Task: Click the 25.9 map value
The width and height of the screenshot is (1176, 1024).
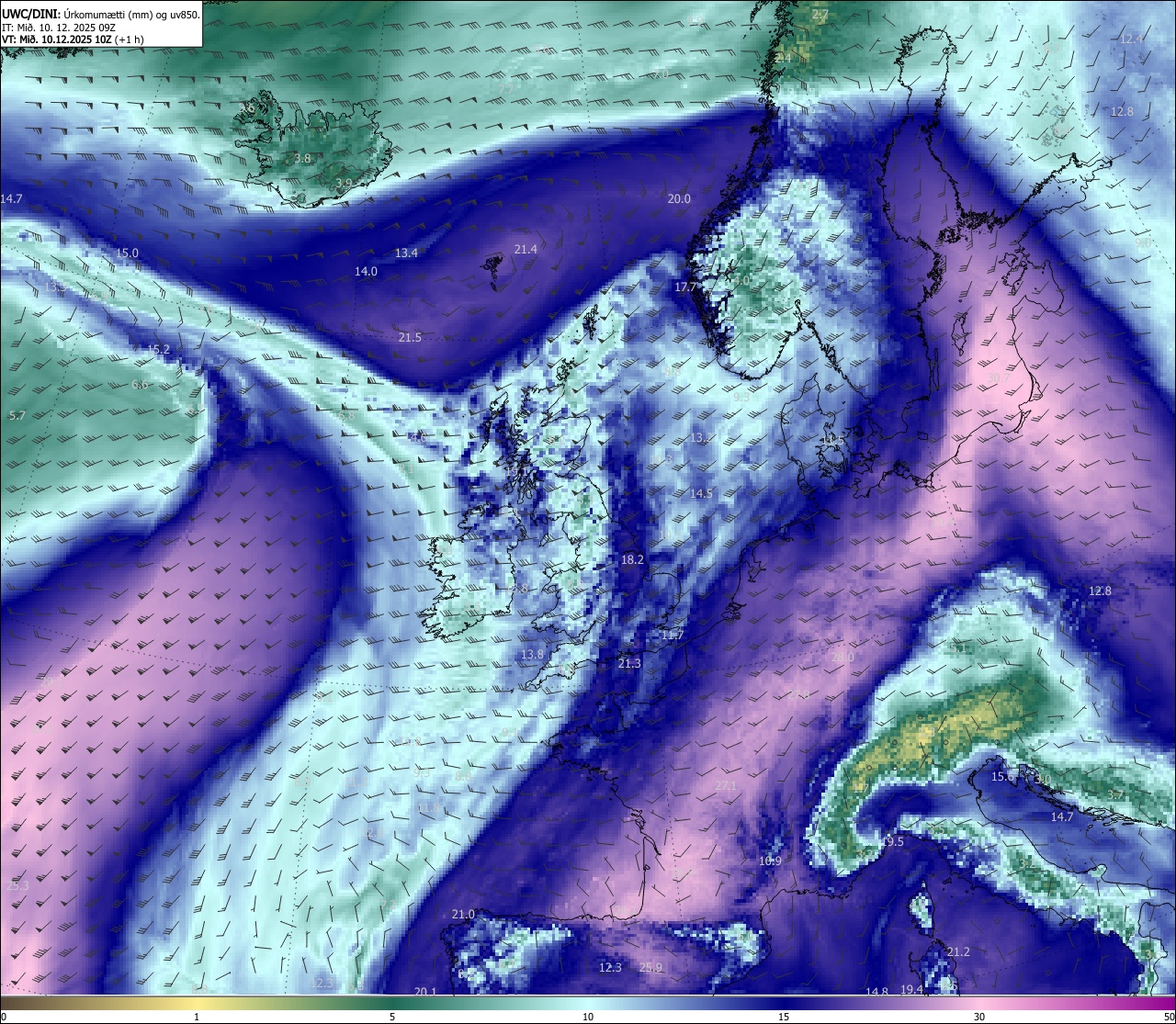Action: tap(650, 967)
